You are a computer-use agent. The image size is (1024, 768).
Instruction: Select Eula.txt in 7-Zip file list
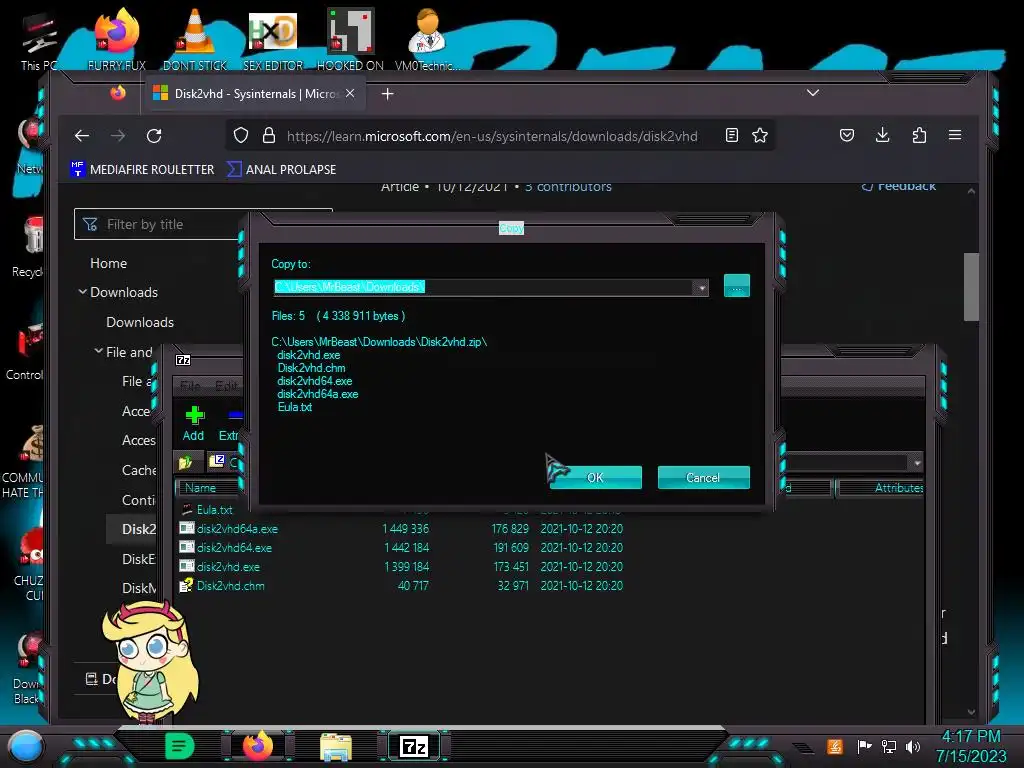point(214,509)
